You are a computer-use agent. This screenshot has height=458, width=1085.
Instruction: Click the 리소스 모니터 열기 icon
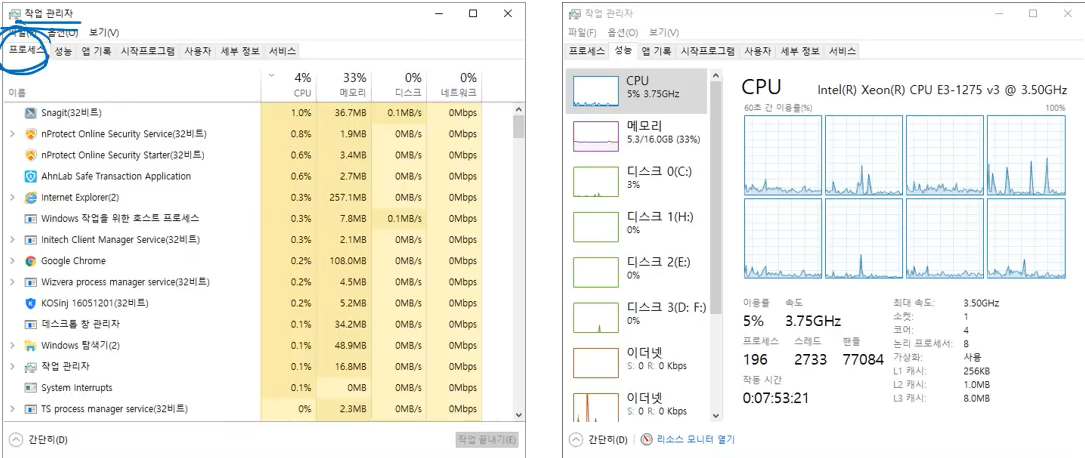coord(647,439)
